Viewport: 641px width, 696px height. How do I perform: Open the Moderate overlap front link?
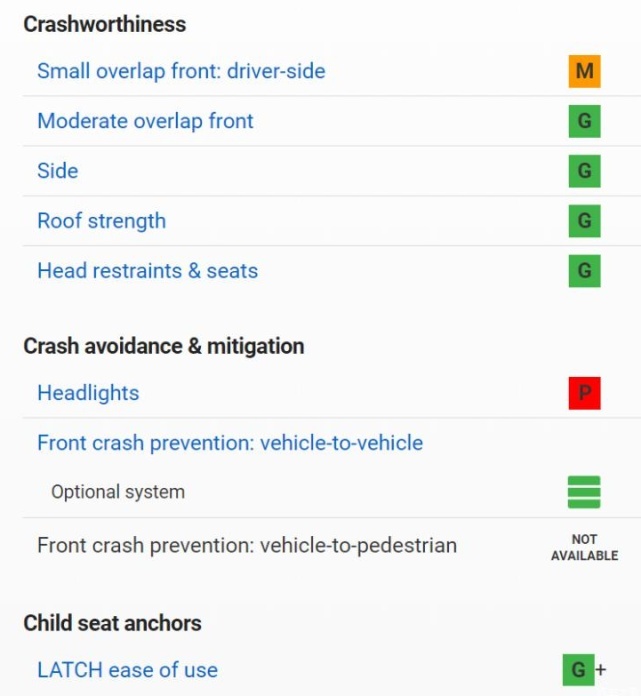click(x=145, y=121)
